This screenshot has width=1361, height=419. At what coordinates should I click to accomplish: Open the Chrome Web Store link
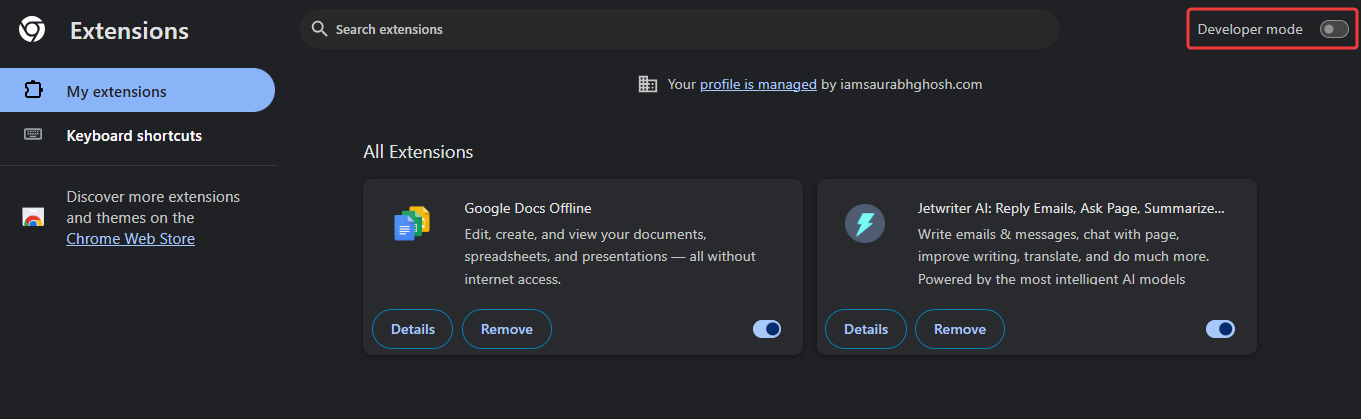131,239
